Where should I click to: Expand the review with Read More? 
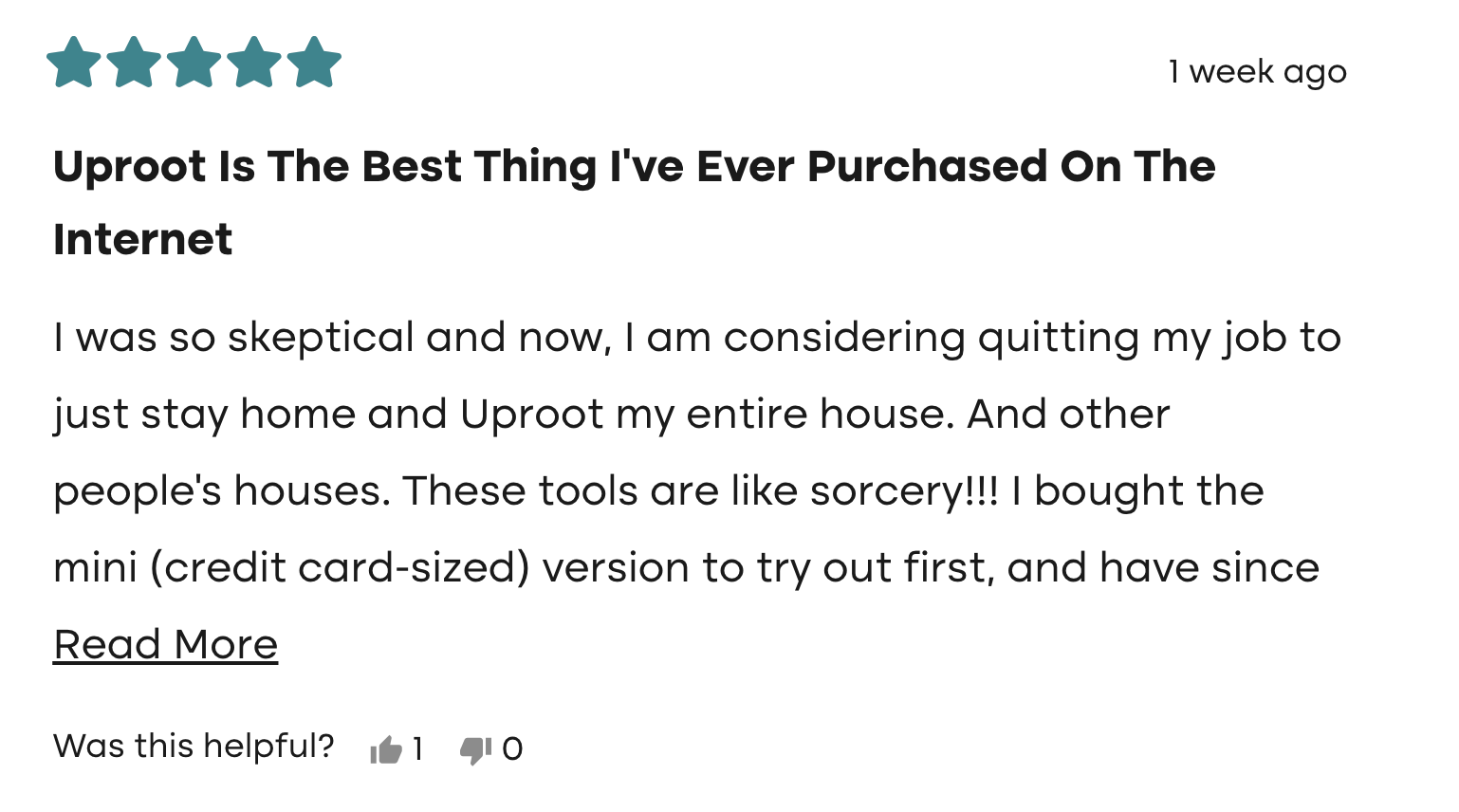tap(165, 645)
